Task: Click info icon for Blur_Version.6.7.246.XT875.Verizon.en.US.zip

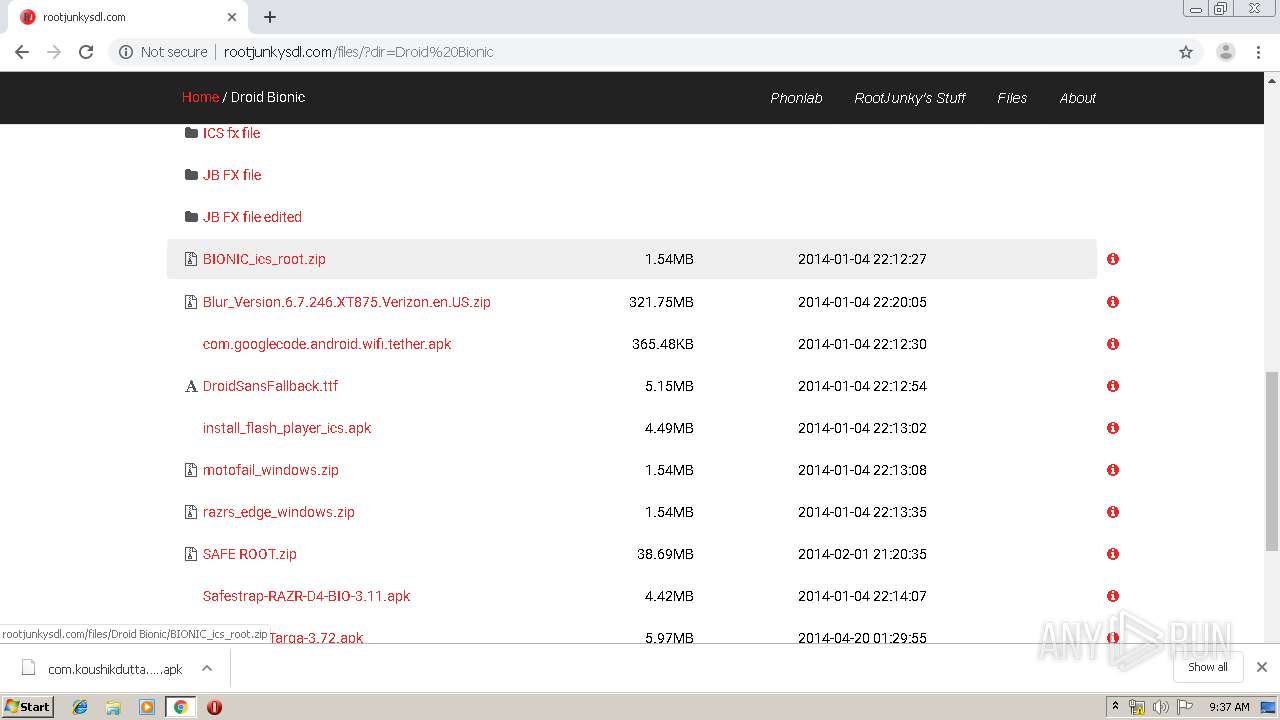Action: (1113, 302)
